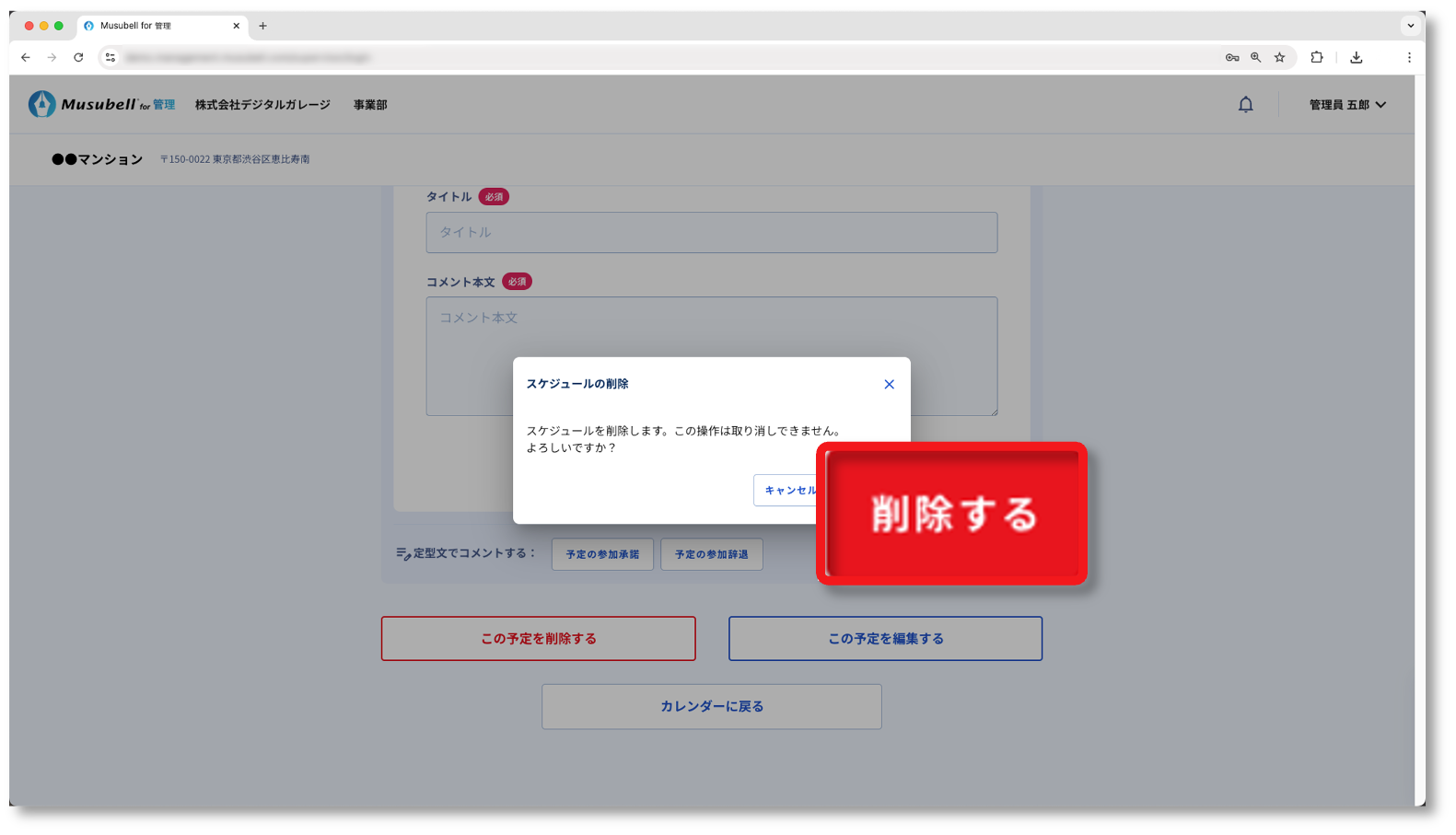Open 事業部 in the header
The image size is (1456, 835).
[x=370, y=105]
